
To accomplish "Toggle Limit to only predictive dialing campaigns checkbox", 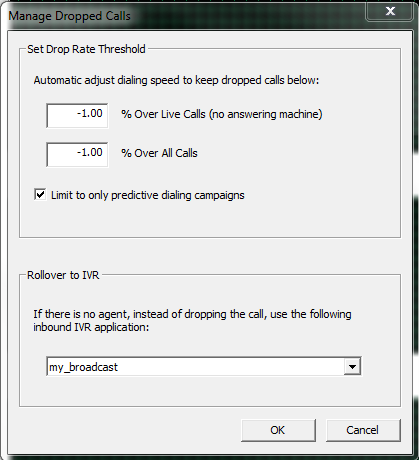I will click(x=40, y=194).
